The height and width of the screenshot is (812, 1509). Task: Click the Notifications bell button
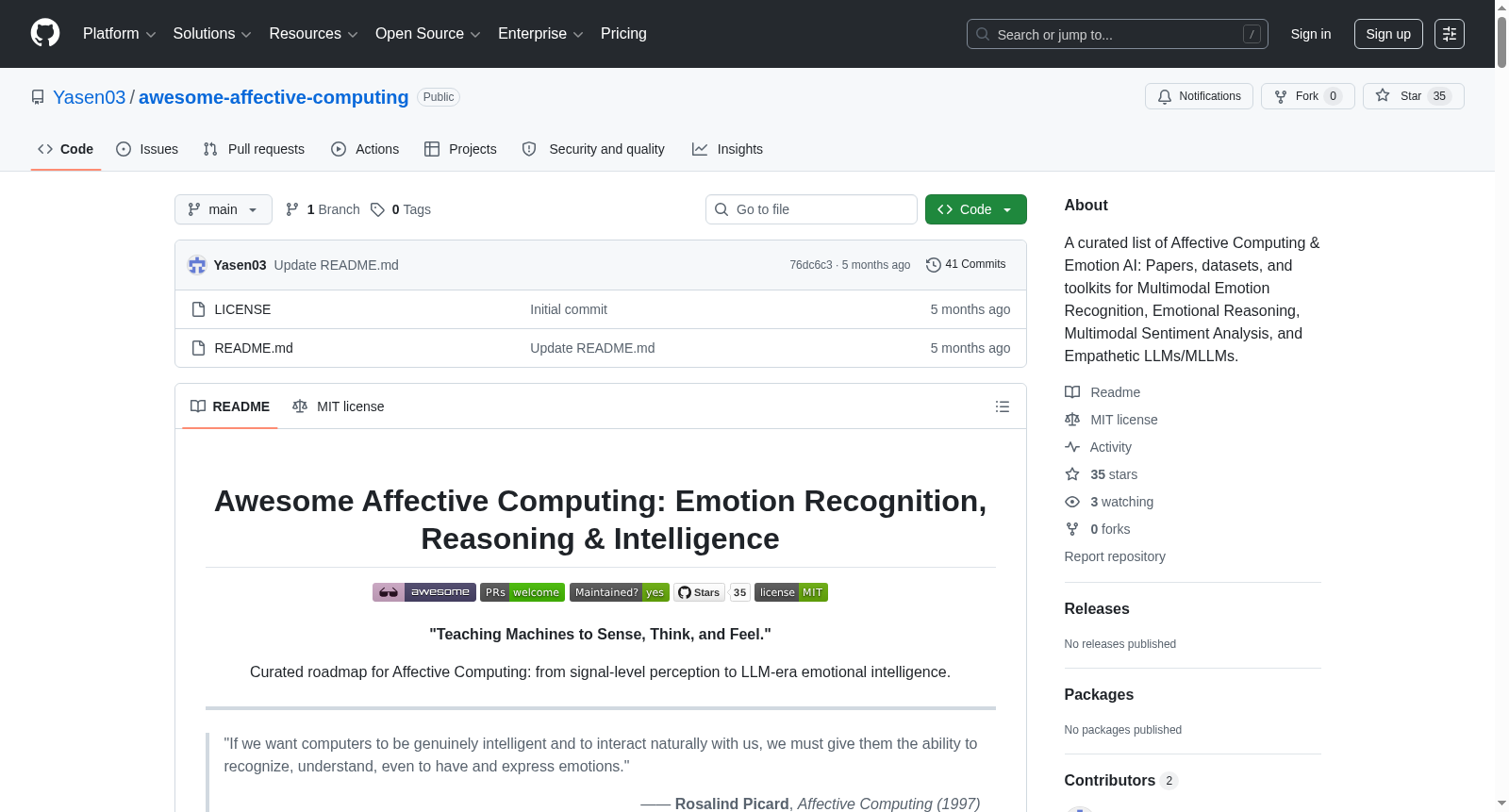[x=1199, y=96]
